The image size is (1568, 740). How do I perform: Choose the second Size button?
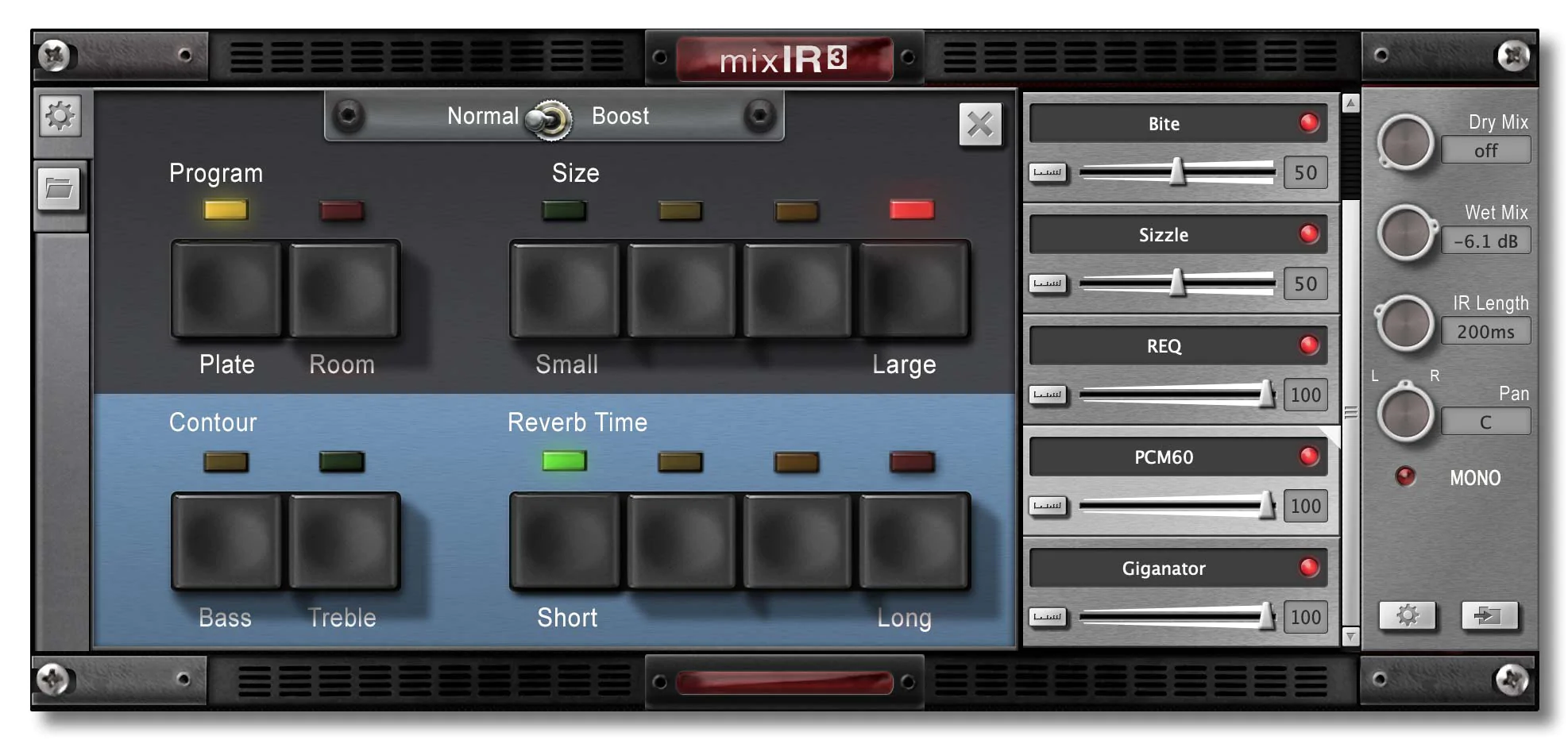[681, 291]
